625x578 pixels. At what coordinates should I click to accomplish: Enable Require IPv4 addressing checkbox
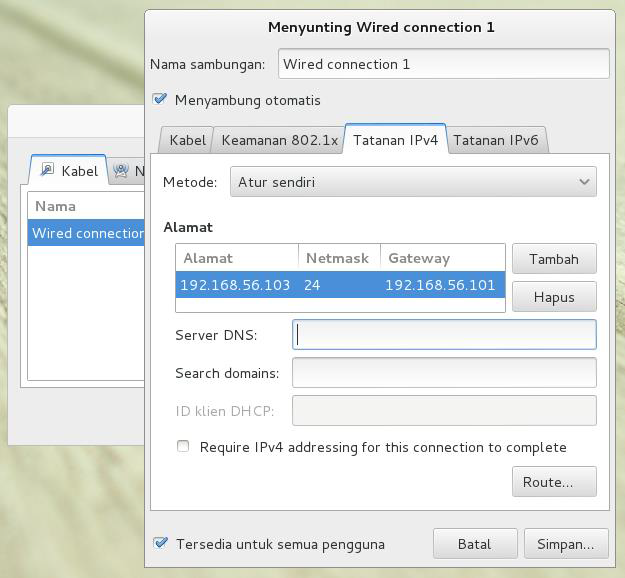point(183,447)
